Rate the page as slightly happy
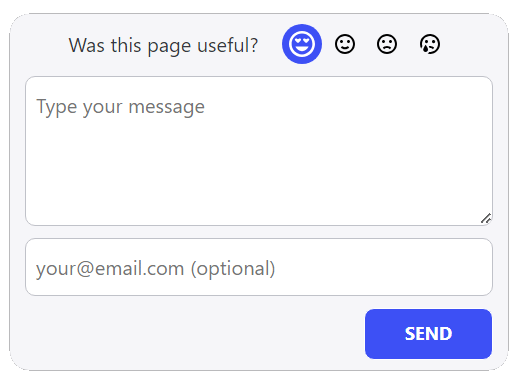This screenshot has width=520, height=385. [345, 44]
